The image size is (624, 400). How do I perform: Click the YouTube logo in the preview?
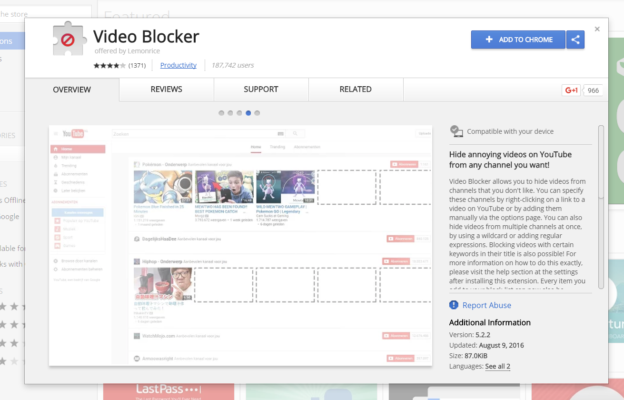(x=74, y=134)
